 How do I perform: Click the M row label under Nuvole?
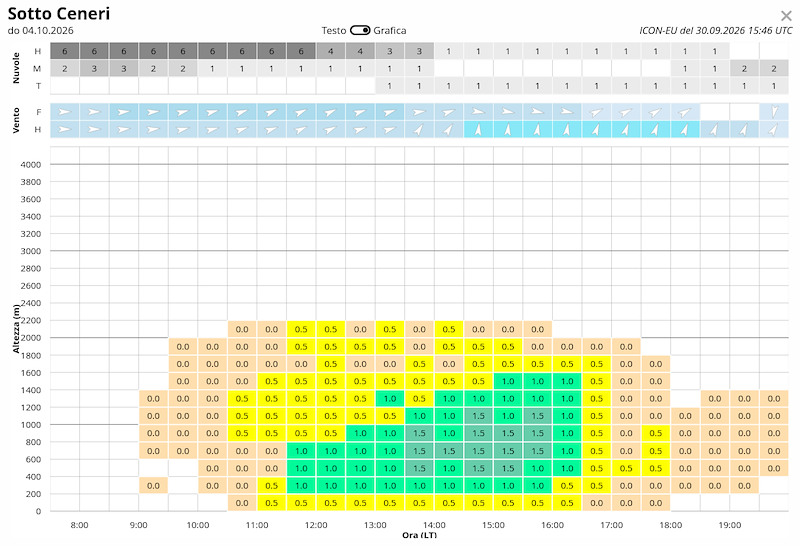tap(37, 68)
